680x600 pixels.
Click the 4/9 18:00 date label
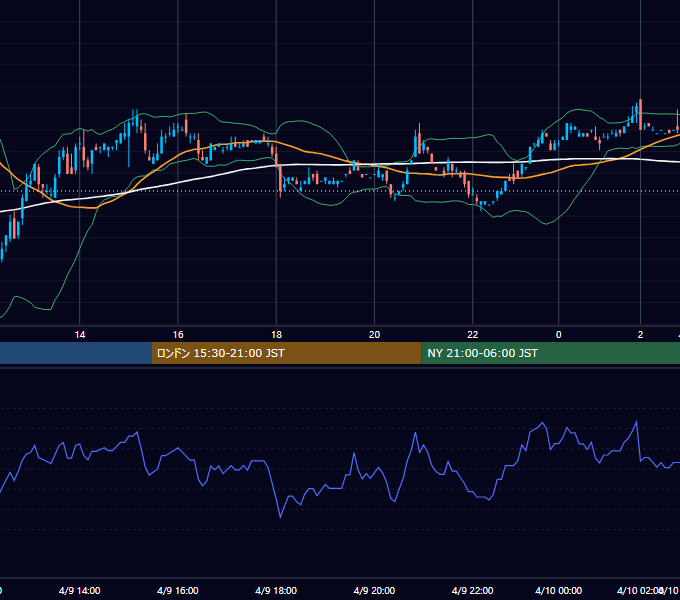pos(276,590)
